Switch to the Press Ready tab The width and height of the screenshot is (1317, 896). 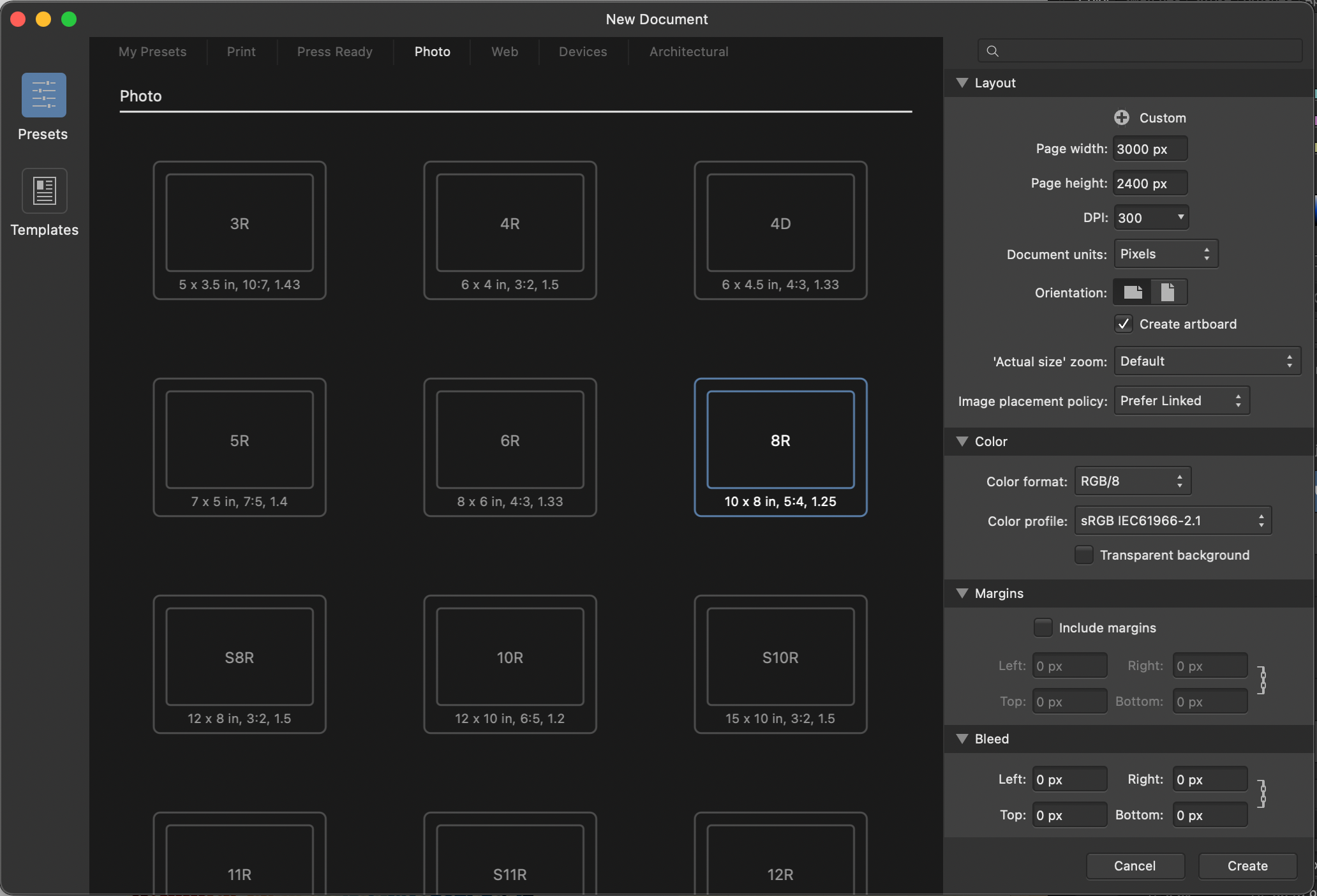(334, 52)
